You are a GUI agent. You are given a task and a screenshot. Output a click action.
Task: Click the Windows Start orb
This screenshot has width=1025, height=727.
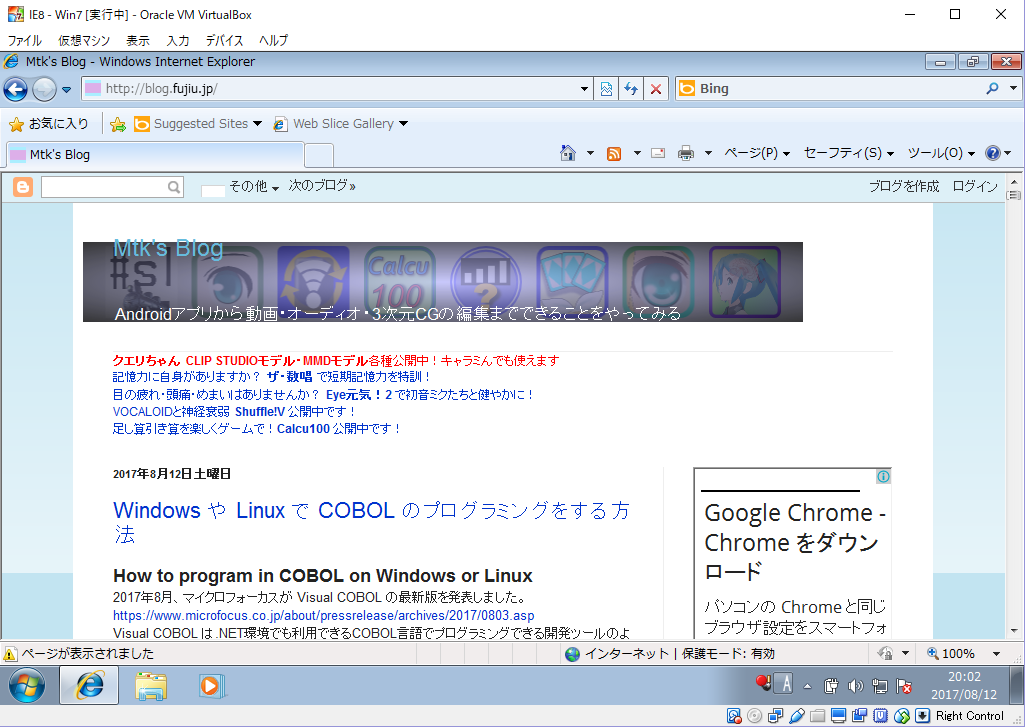pos(27,685)
